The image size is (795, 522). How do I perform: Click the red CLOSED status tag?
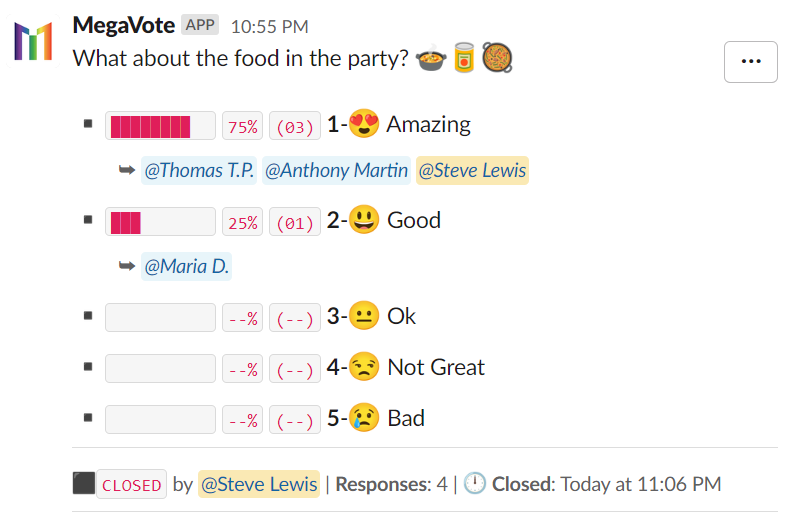pos(131,484)
